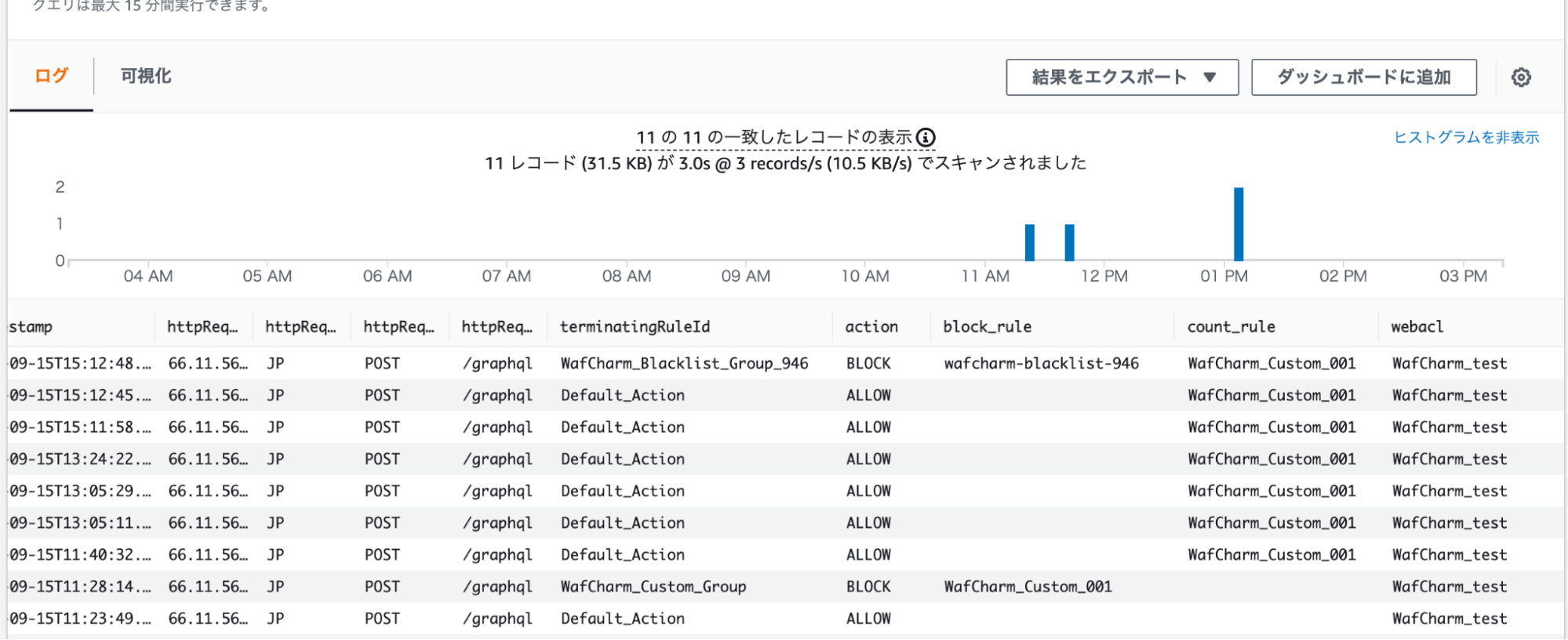Sort by the action column header
This screenshot has width=1568, height=640.
click(x=871, y=327)
